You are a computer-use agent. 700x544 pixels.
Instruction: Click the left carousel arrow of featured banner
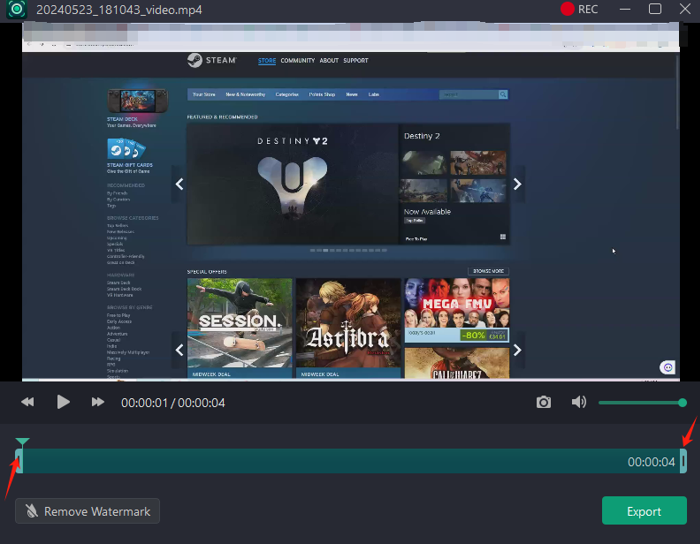click(x=180, y=184)
